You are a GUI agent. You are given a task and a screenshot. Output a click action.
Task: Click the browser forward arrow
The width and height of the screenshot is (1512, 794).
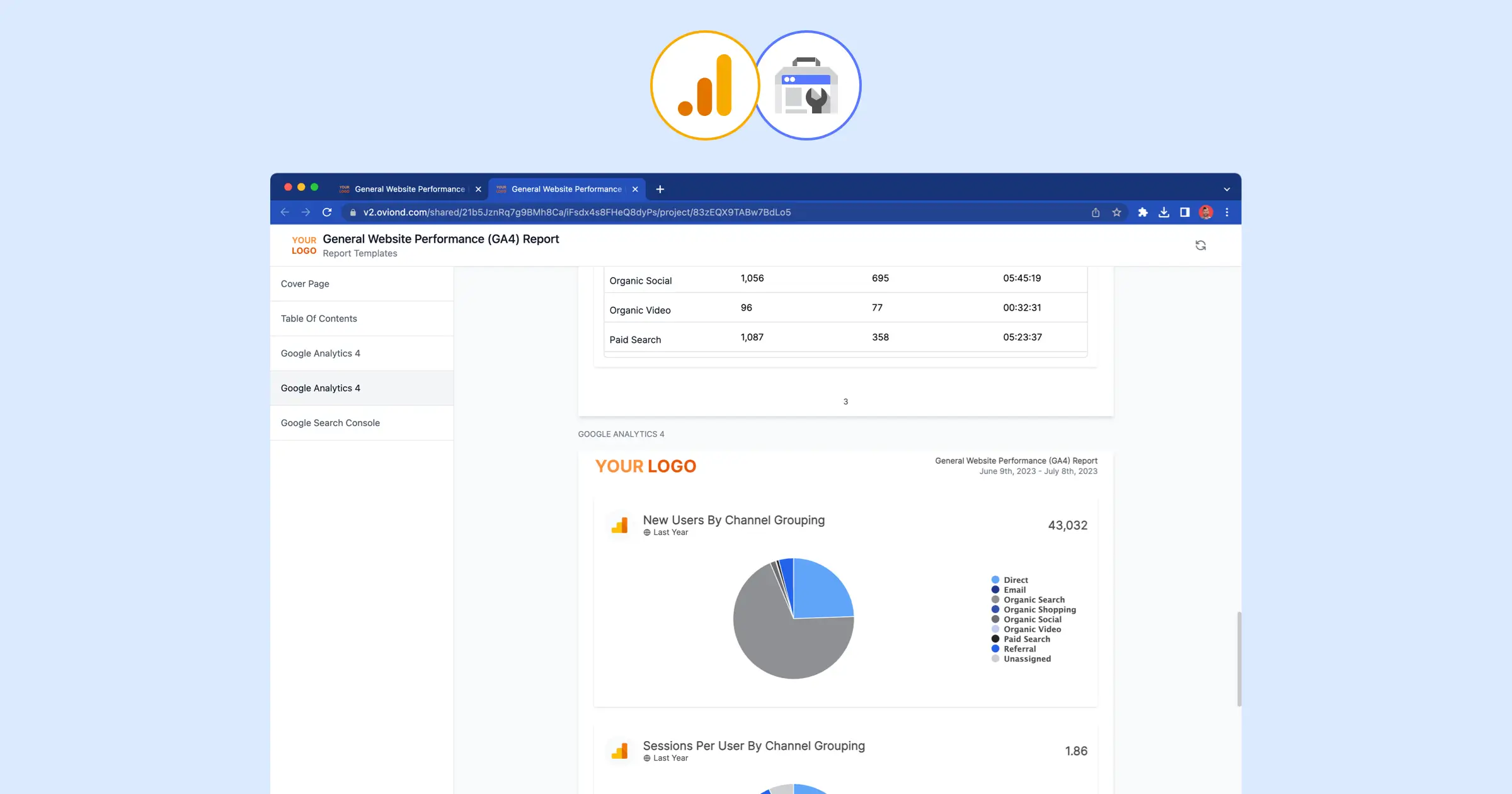coord(306,212)
